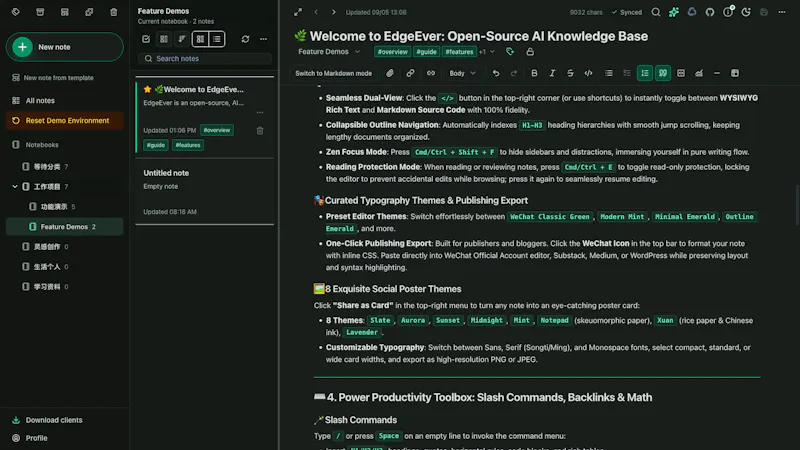Screen dimensions: 800x450
Task: Click the plugins puzzle icon in sidebar header
Action: (x=89, y=12)
